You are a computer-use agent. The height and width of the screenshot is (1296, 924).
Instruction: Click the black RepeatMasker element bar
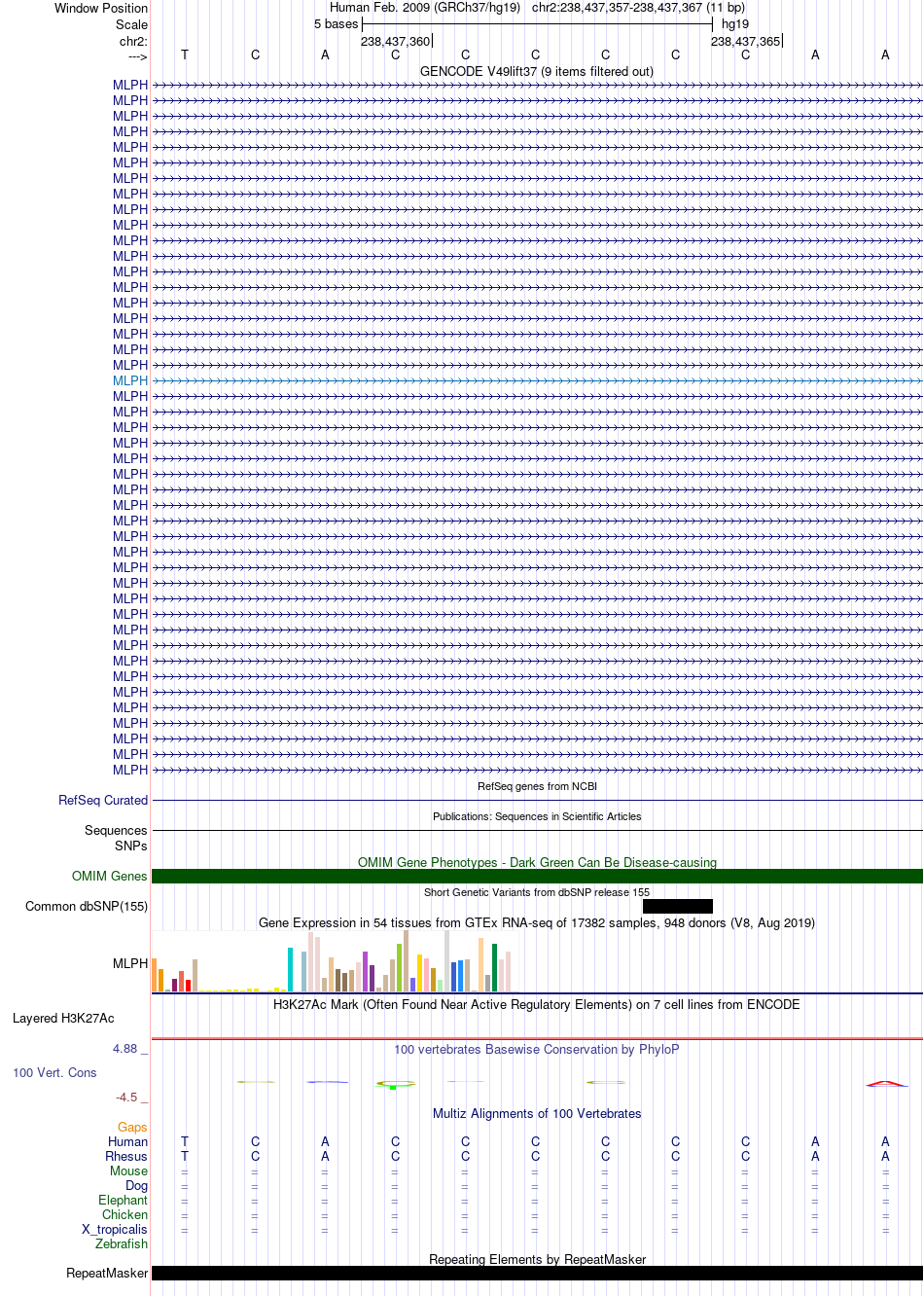(x=537, y=1274)
